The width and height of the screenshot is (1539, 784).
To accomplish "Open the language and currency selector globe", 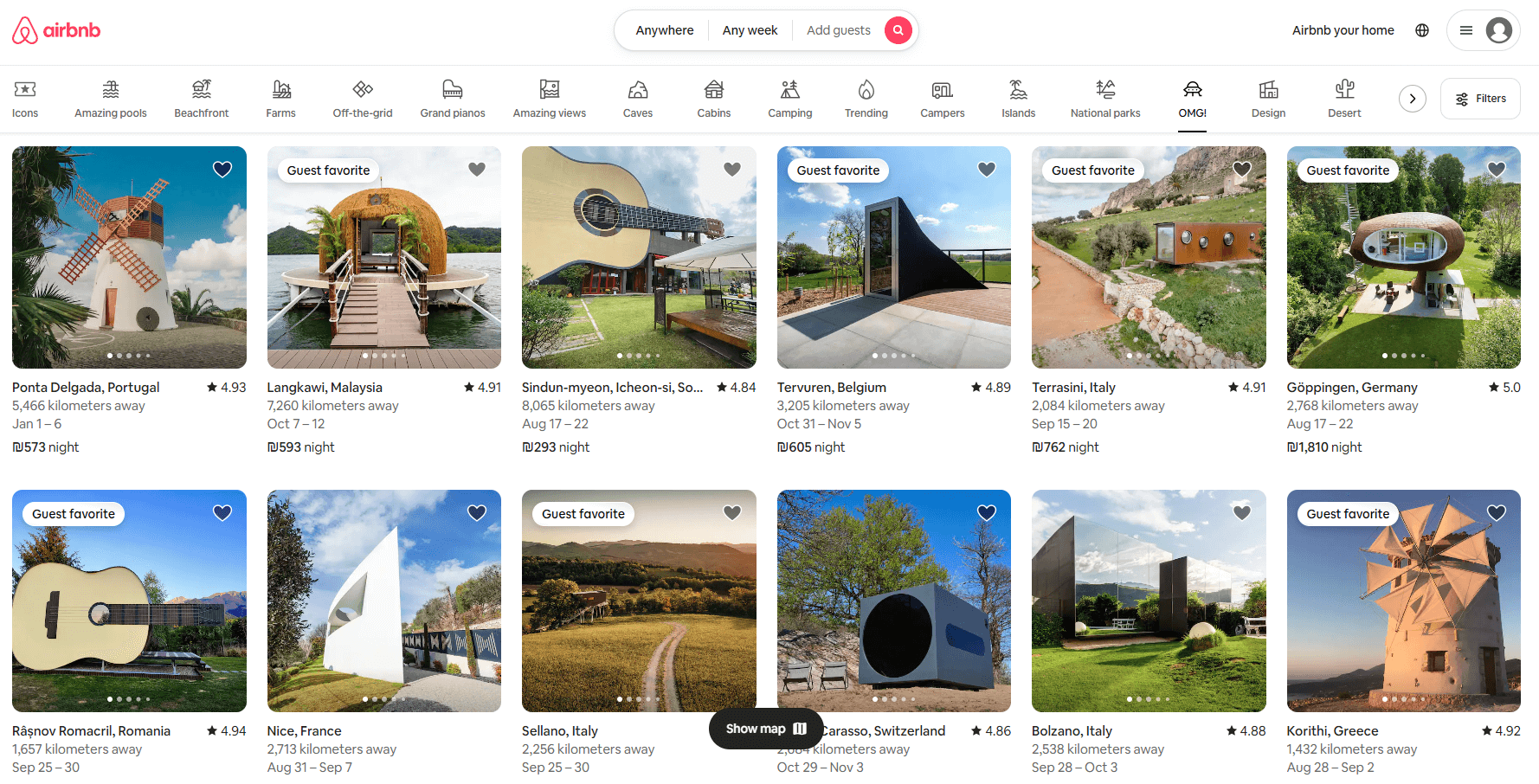I will [x=1421, y=29].
